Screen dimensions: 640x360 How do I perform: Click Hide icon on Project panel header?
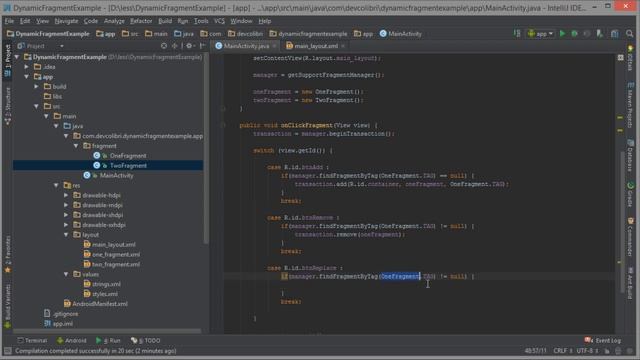[202, 46]
